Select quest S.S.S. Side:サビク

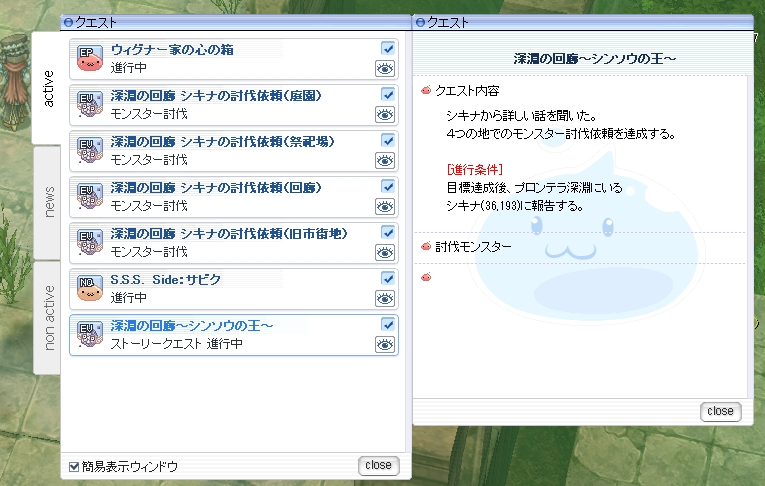[x=234, y=289]
